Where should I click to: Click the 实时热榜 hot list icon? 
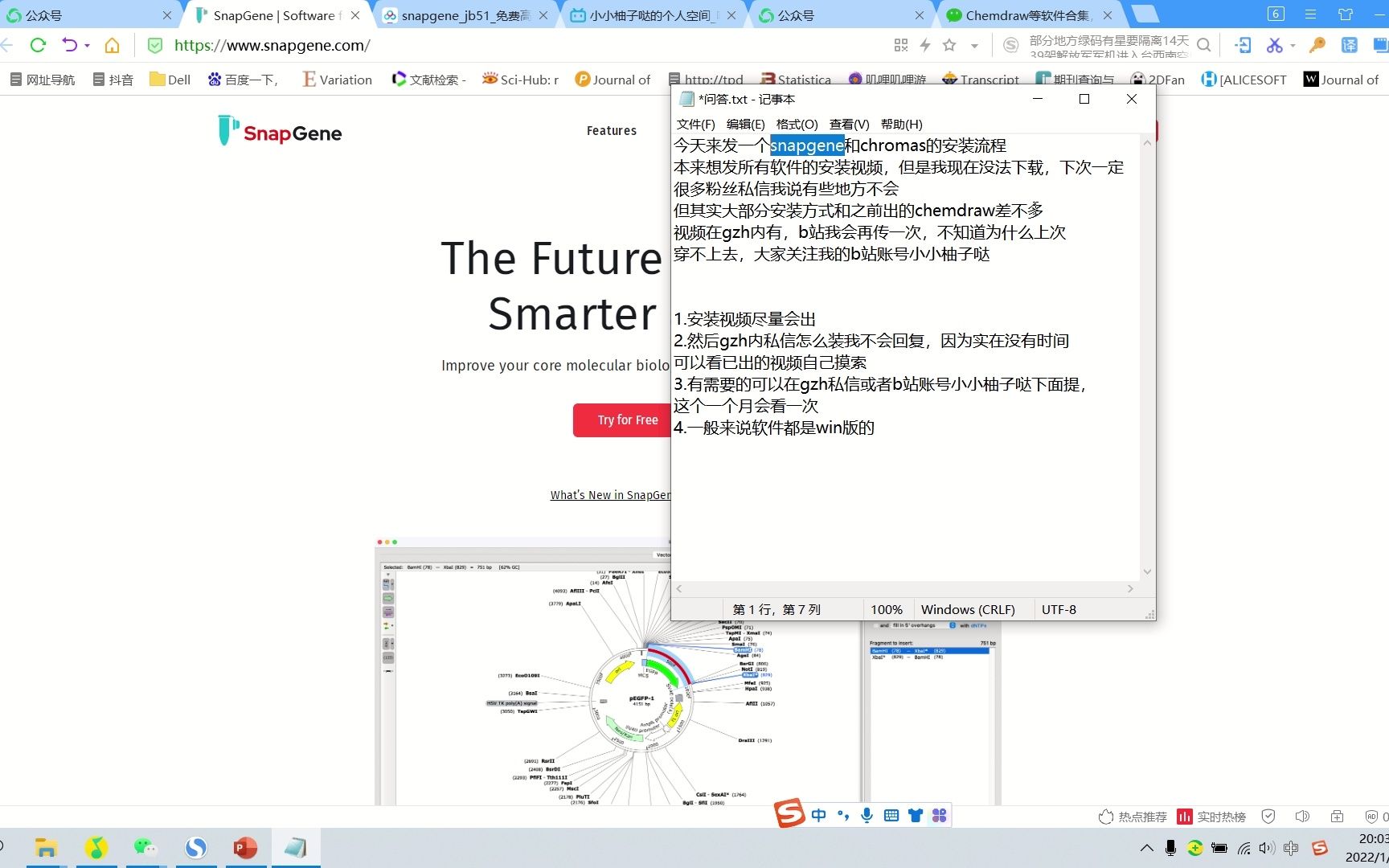(1184, 817)
